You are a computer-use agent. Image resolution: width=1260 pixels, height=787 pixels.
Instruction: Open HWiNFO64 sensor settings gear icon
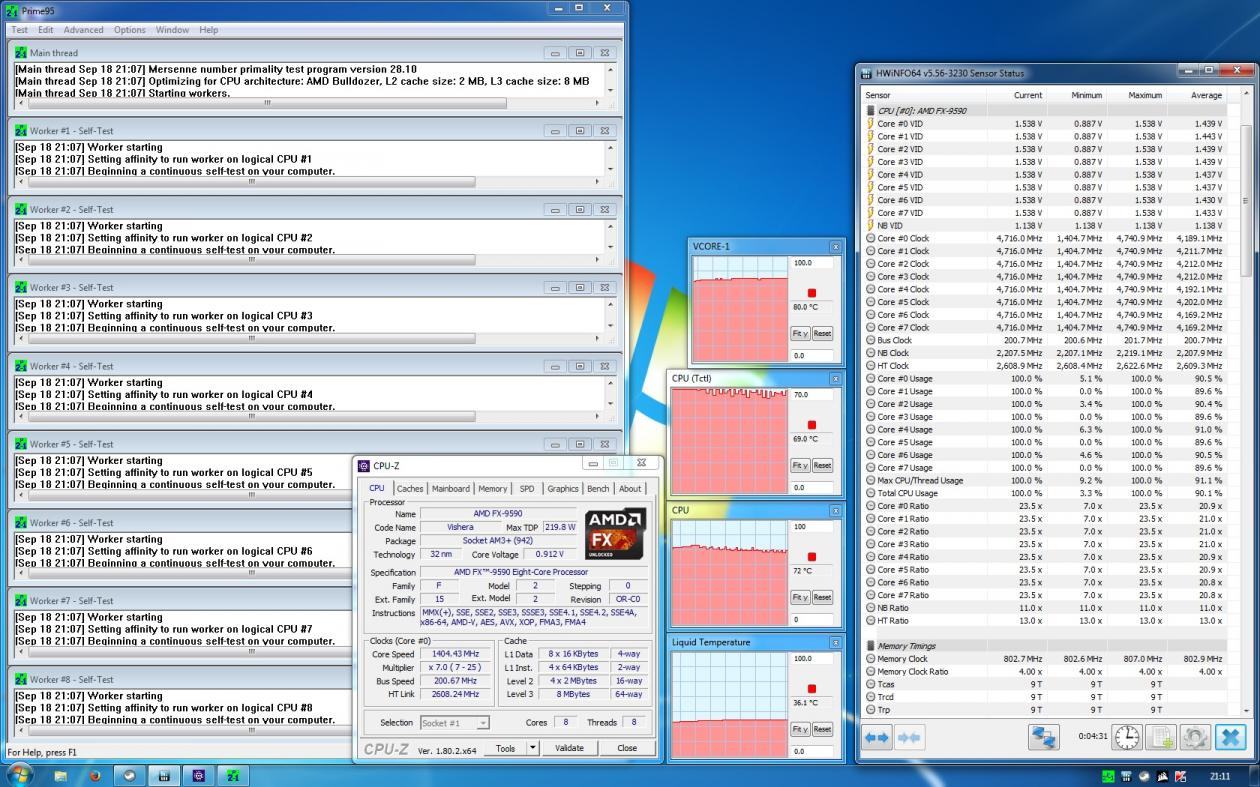point(1195,738)
